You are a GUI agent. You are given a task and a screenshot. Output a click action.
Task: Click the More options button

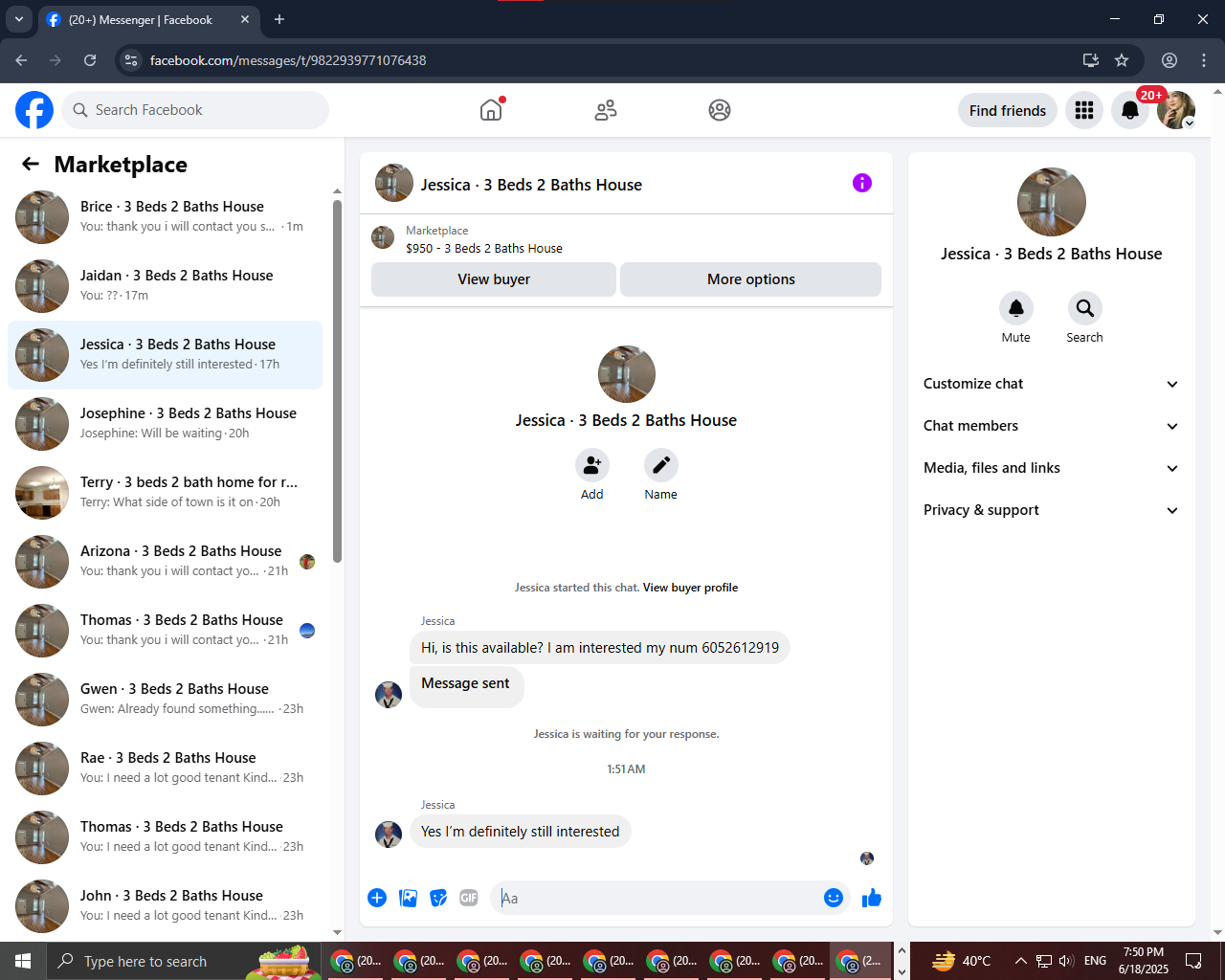(751, 279)
